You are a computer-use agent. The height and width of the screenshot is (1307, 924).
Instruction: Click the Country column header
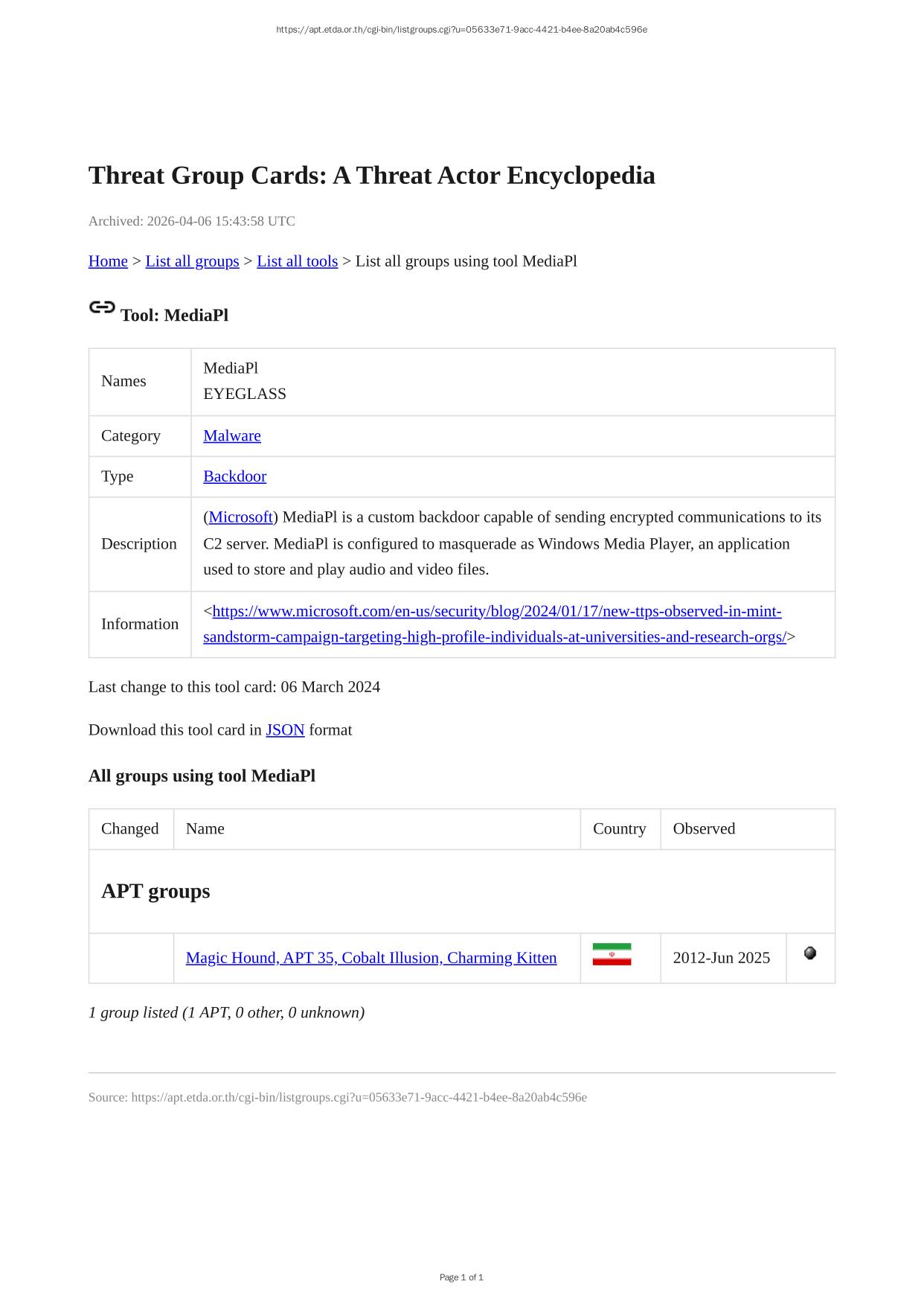point(619,828)
